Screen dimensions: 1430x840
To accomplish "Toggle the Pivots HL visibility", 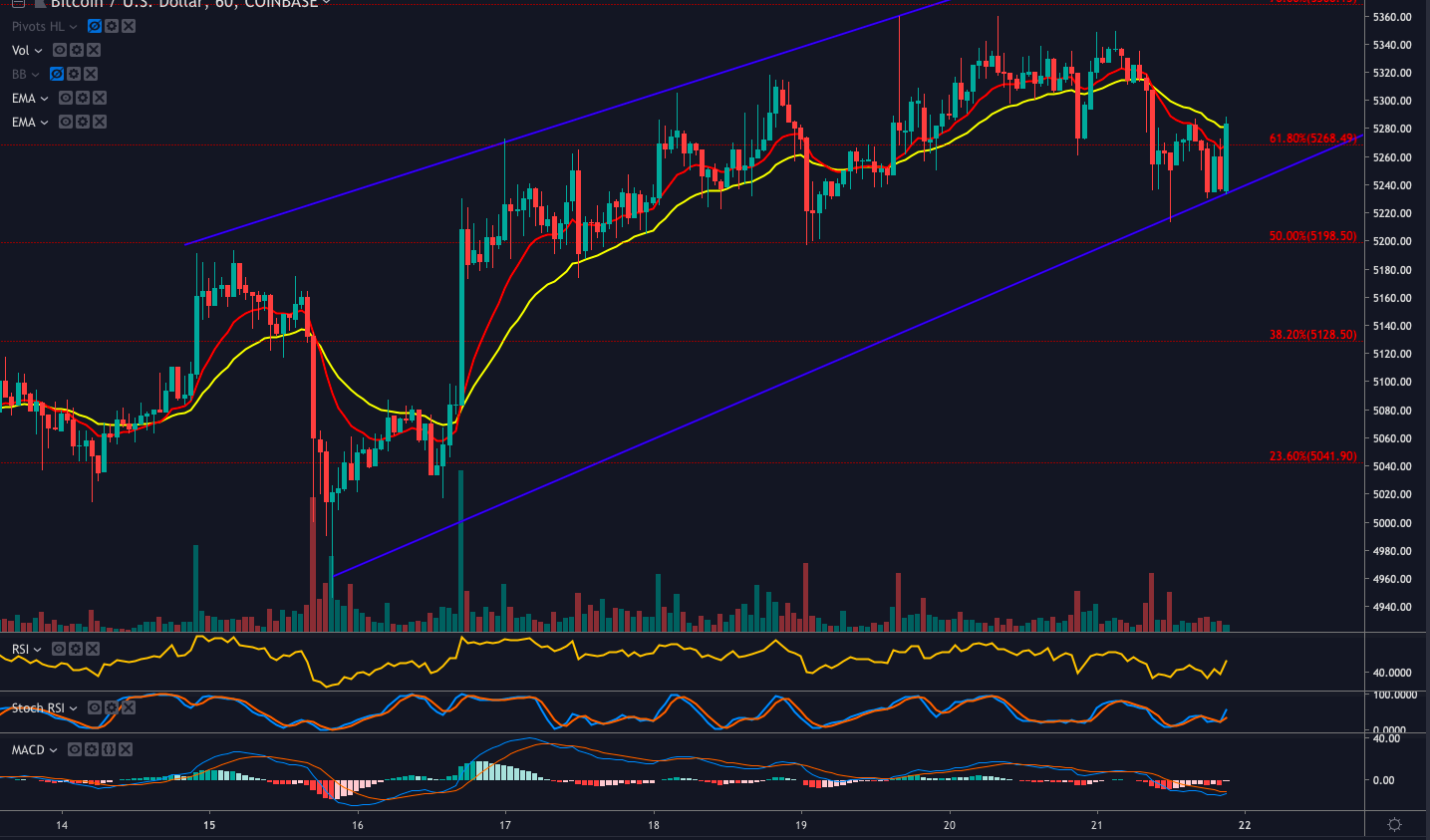I will [x=95, y=26].
